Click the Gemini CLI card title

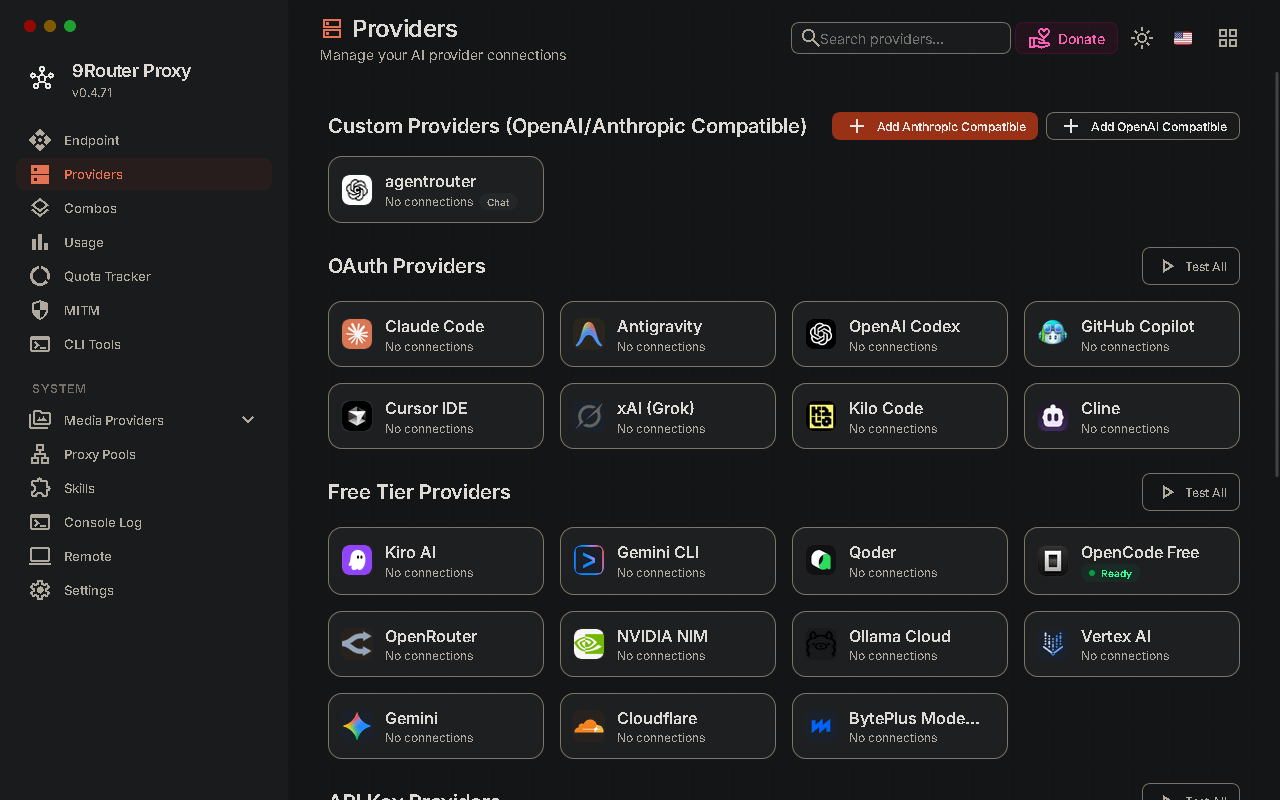(658, 552)
